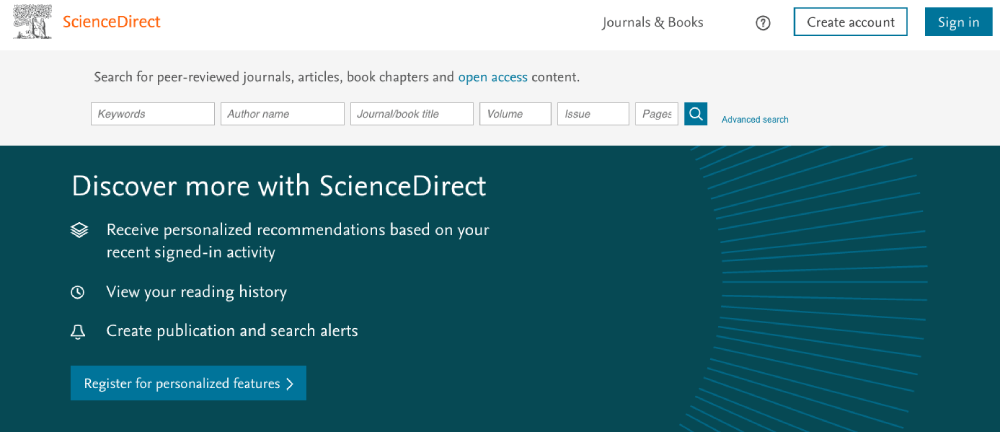1000x432 pixels.
Task: Focus the Keywords search field
Action: click(153, 114)
